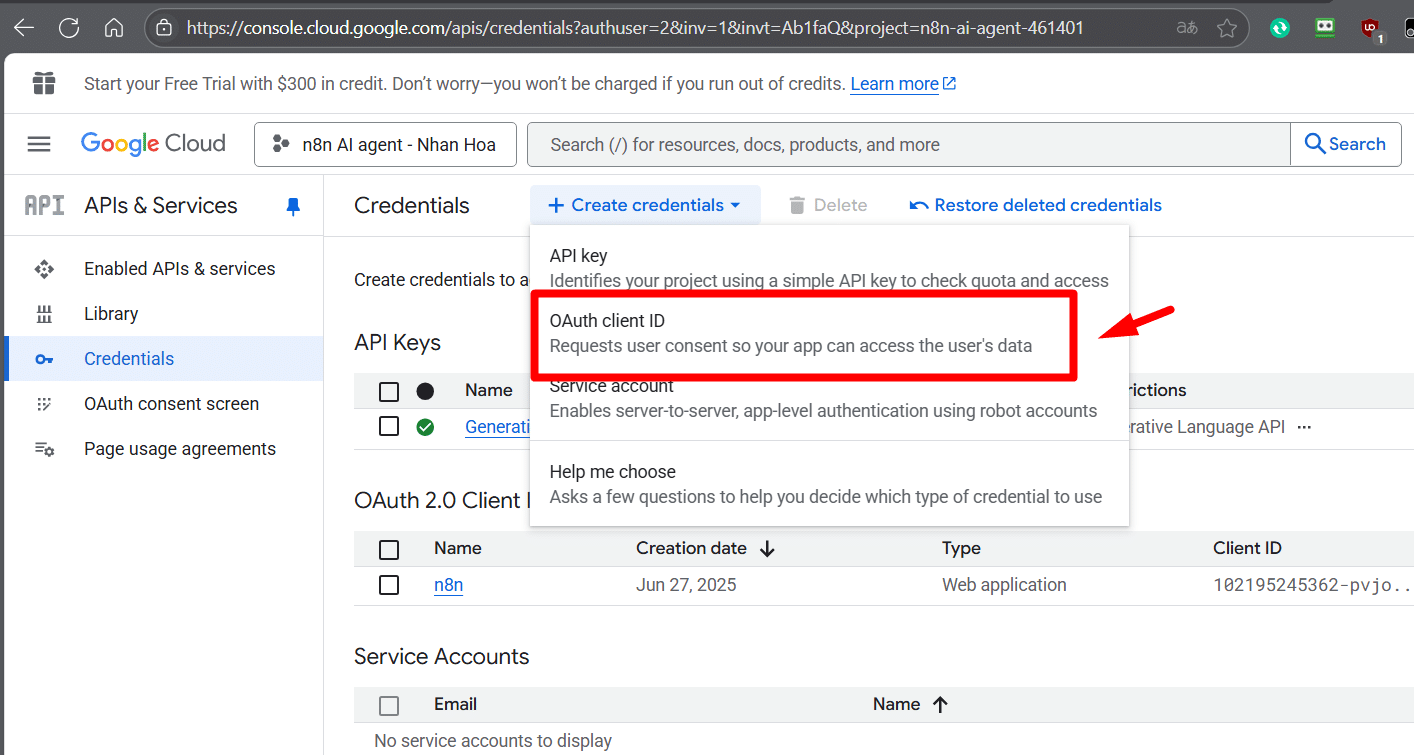Unpin APIs & Services with the pin icon
Image resolution: width=1414 pixels, height=755 pixels.
coord(293,206)
